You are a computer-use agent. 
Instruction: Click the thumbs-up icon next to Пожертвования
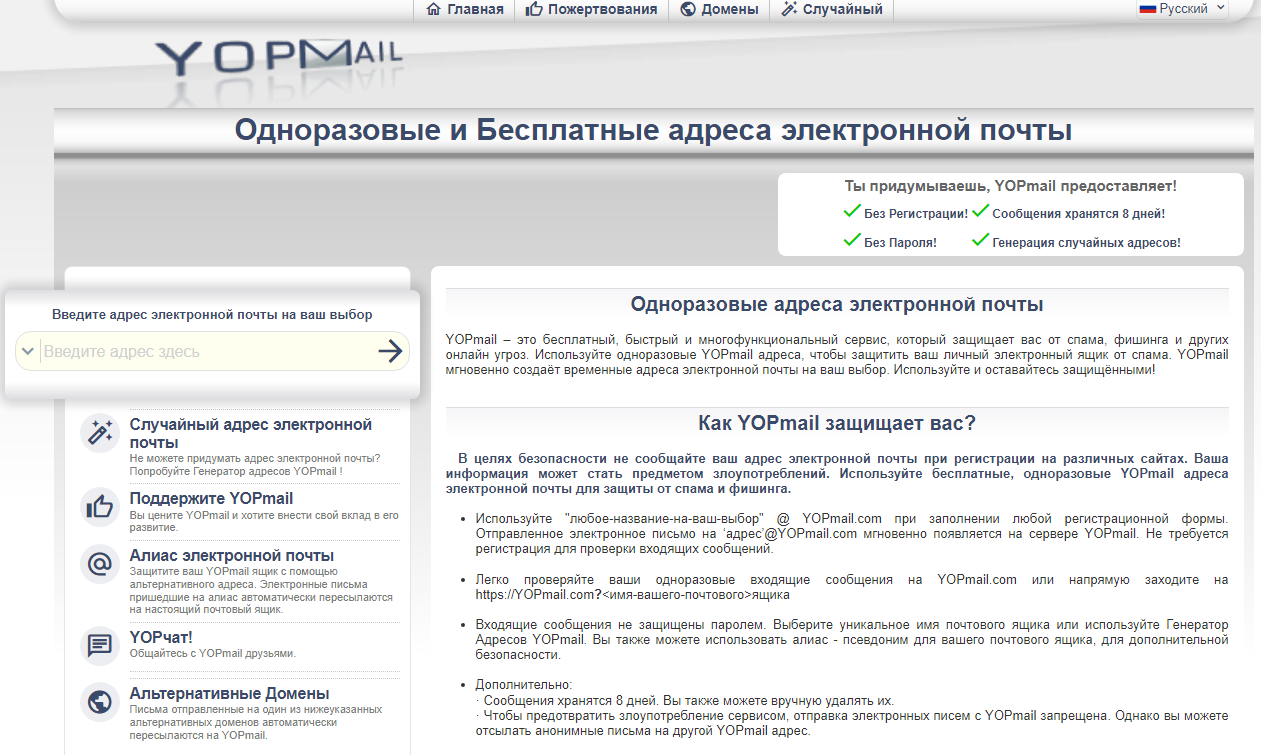click(x=534, y=9)
